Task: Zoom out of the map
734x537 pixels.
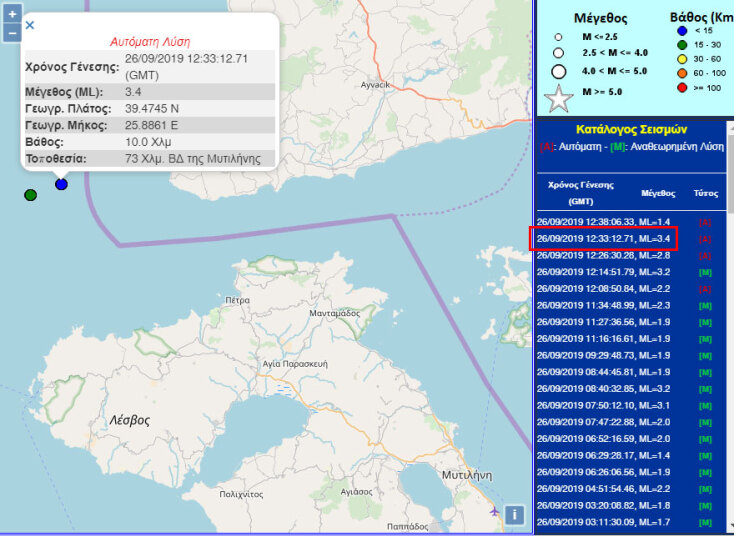Action: [12, 33]
